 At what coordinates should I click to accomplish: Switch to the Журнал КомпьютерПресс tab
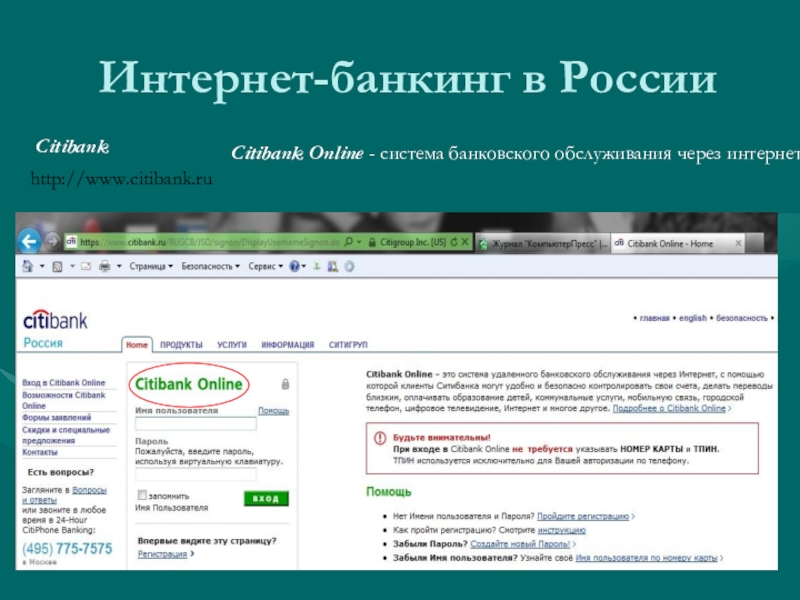(543, 244)
